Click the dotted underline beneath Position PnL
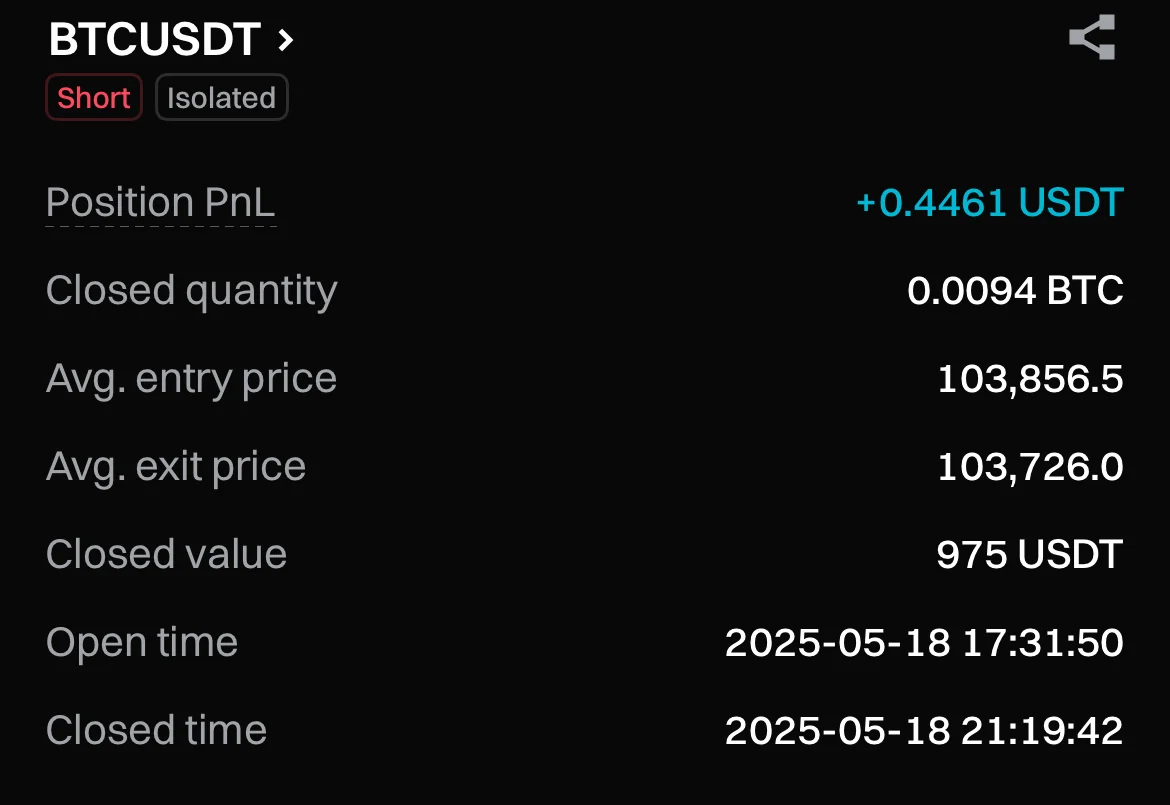 [x=160, y=226]
